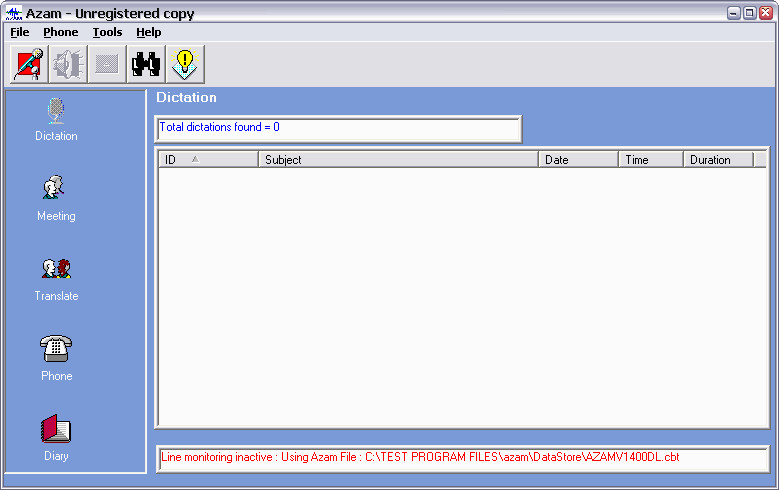Maximize the Azam window

(x=750, y=13)
